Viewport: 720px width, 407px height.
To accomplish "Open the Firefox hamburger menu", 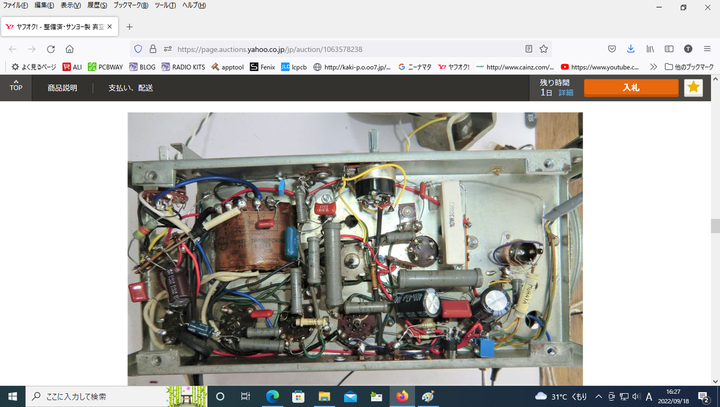I will point(707,48).
